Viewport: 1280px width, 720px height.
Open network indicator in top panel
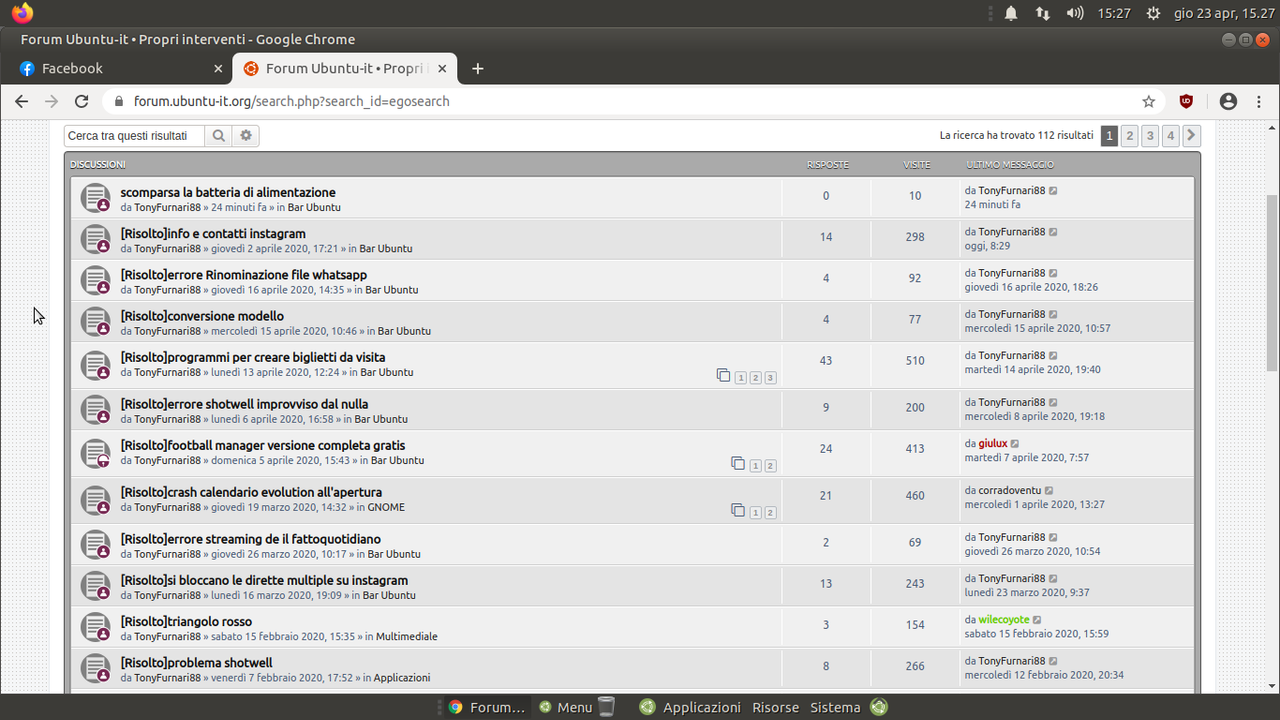point(1042,13)
